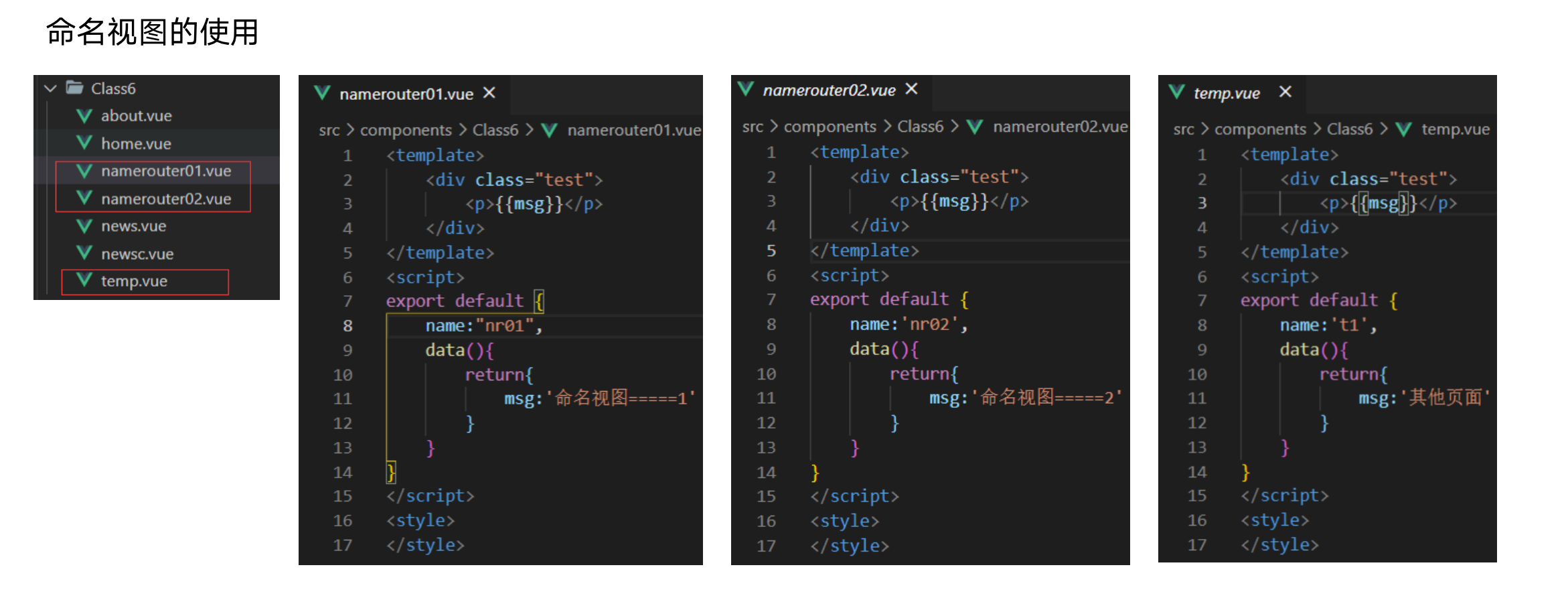Click temp.vue breadcrumb file name
The image size is (1568, 608).
click(1456, 130)
